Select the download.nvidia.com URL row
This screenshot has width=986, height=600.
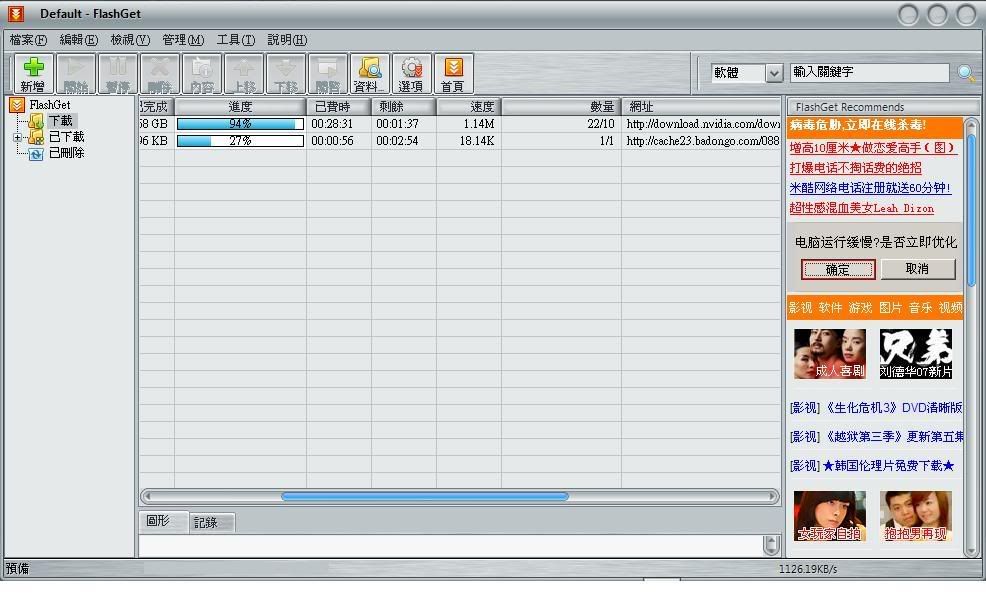[x=703, y=124]
